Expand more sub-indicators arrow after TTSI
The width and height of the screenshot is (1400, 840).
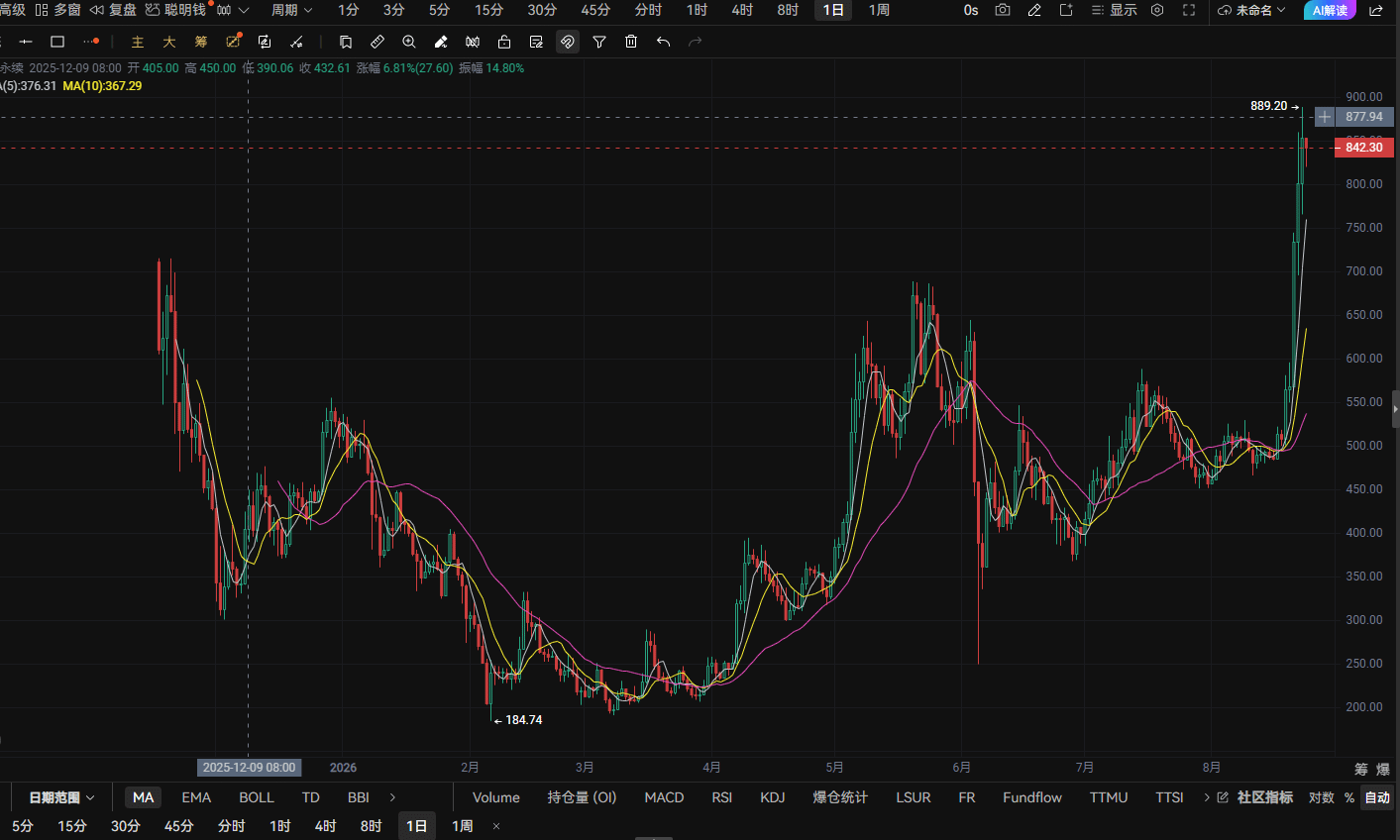[1207, 797]
